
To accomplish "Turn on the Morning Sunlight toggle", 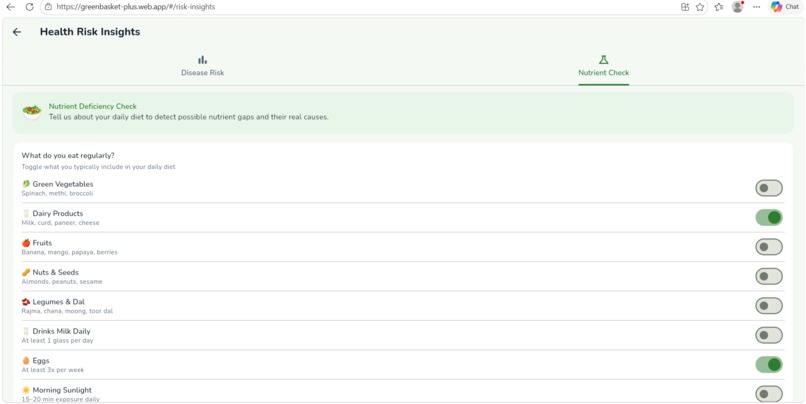I will pyautogui.click(x=769, y=394).
